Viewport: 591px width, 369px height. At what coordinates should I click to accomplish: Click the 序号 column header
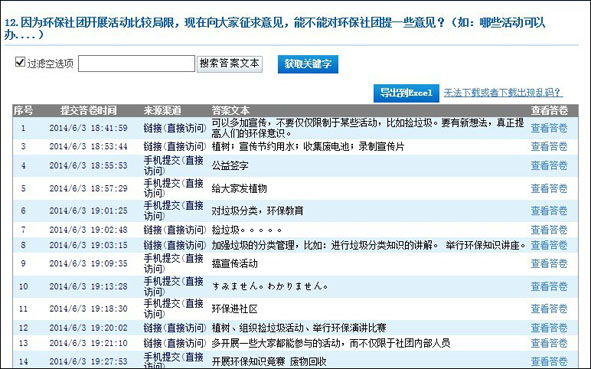click(23, 110)
